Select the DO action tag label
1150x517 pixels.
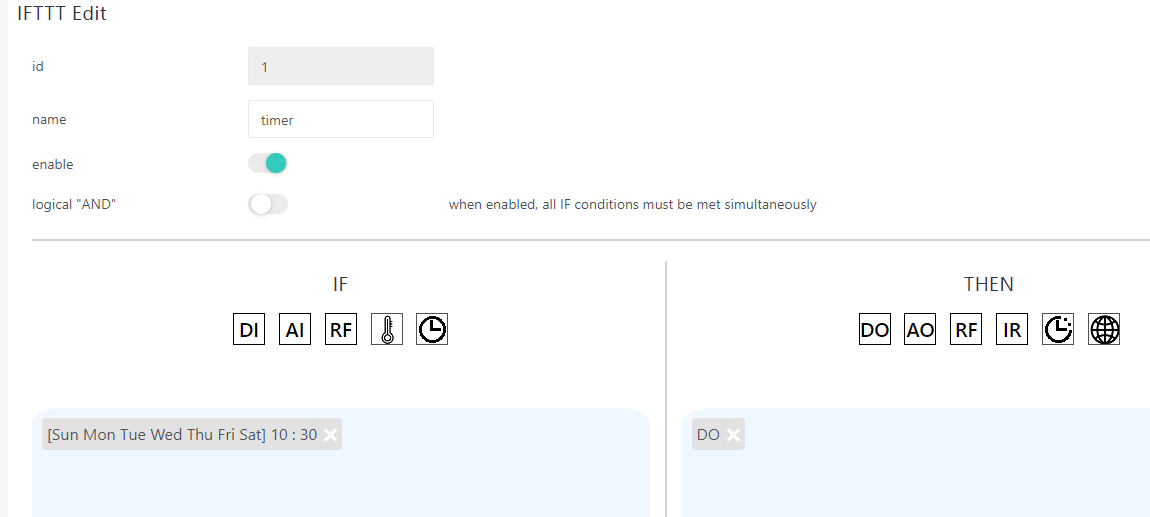pos(708,435)
